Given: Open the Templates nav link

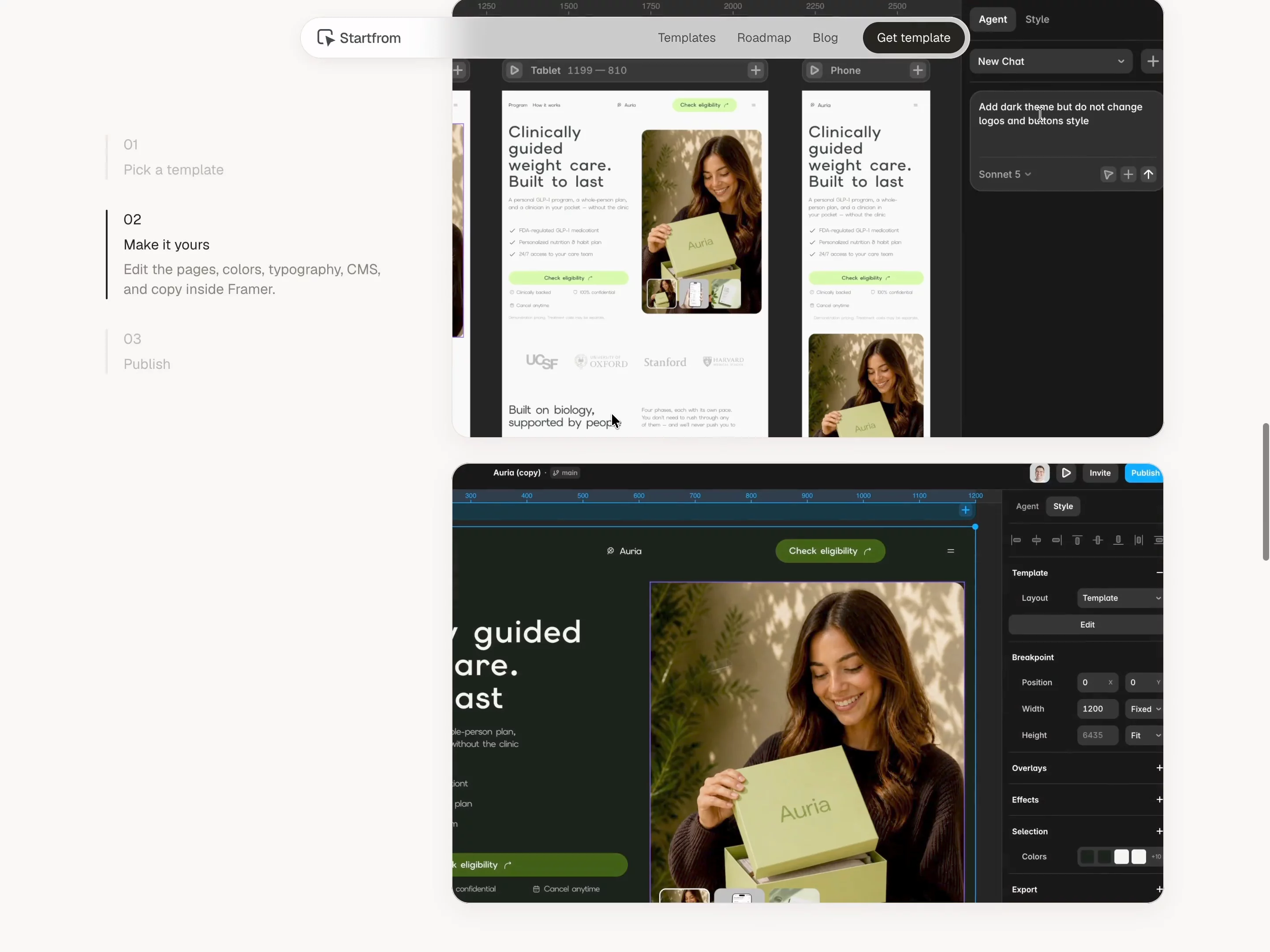Looking at the screenshot, I should [x=687, y=38].
